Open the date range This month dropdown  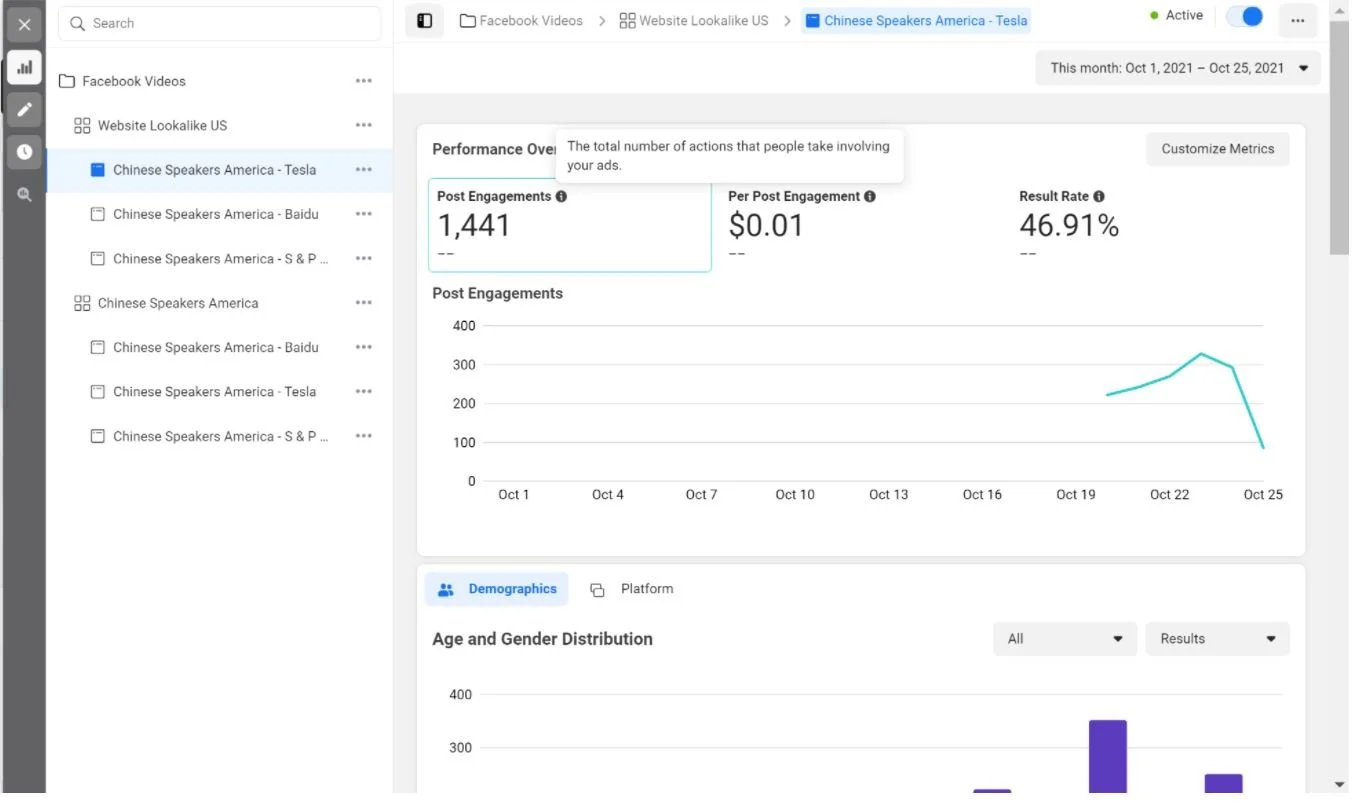pyautogui.click(x=1178, y=68)
